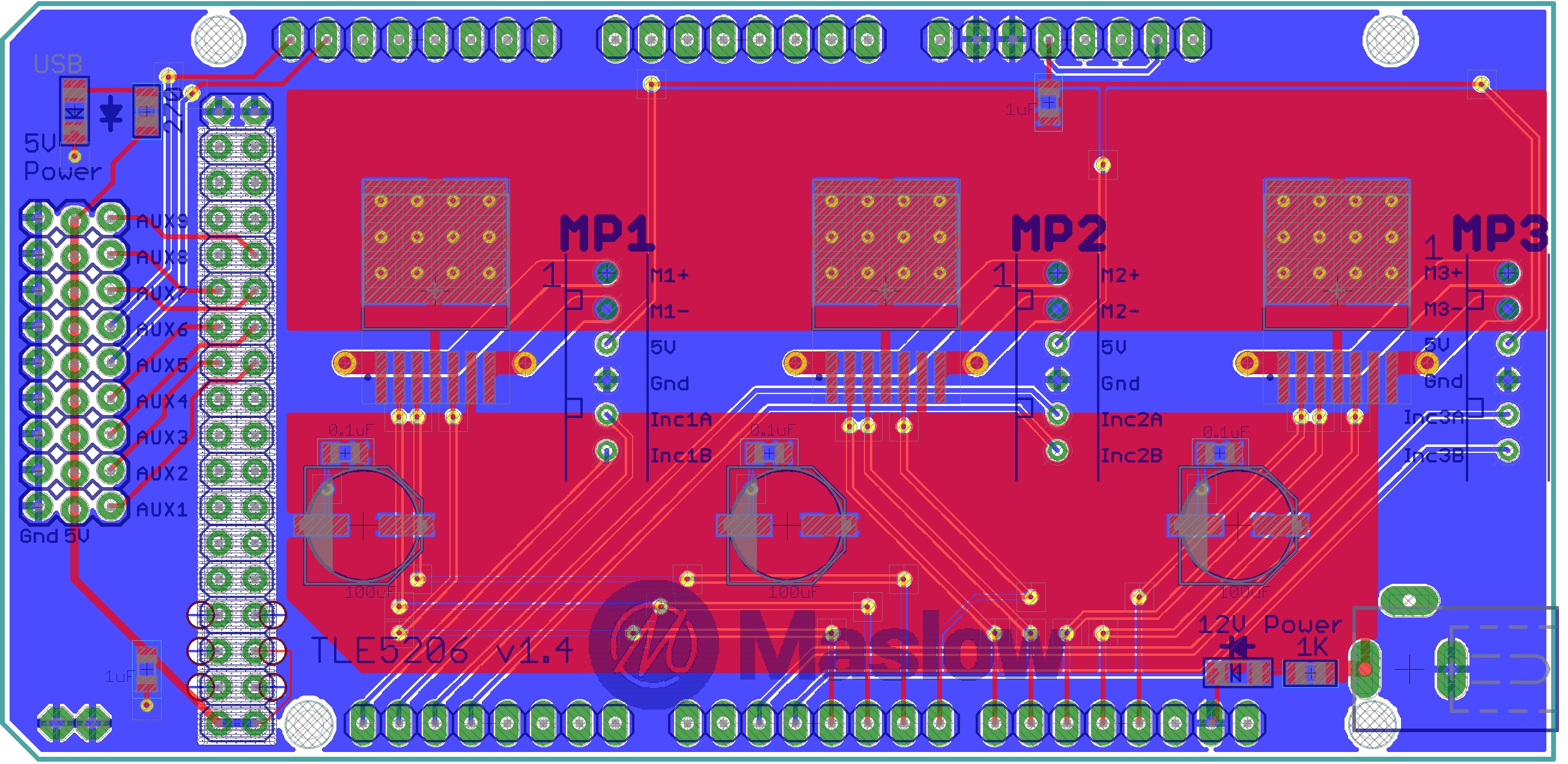The image size is (1568, 764).
Task: Select the AUX1 label text
Action: click(162, 509)
